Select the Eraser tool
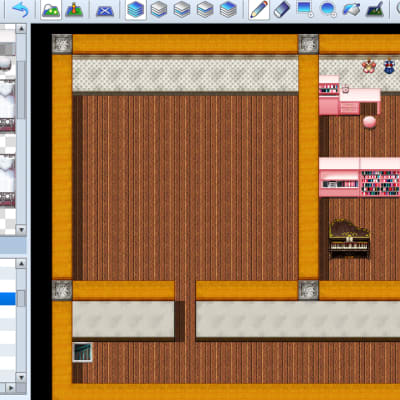Viewport: 400px width, 400px height. (282, 9)
